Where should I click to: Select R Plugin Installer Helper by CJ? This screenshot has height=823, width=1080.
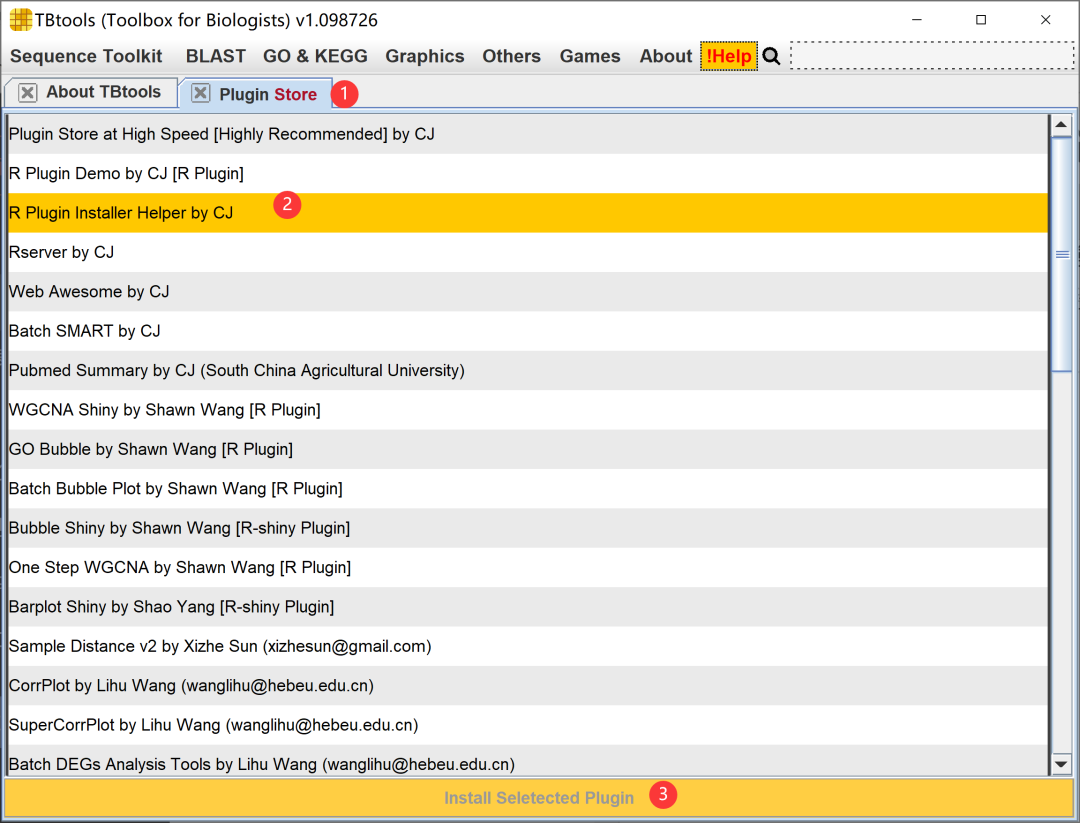coord(528,213)
